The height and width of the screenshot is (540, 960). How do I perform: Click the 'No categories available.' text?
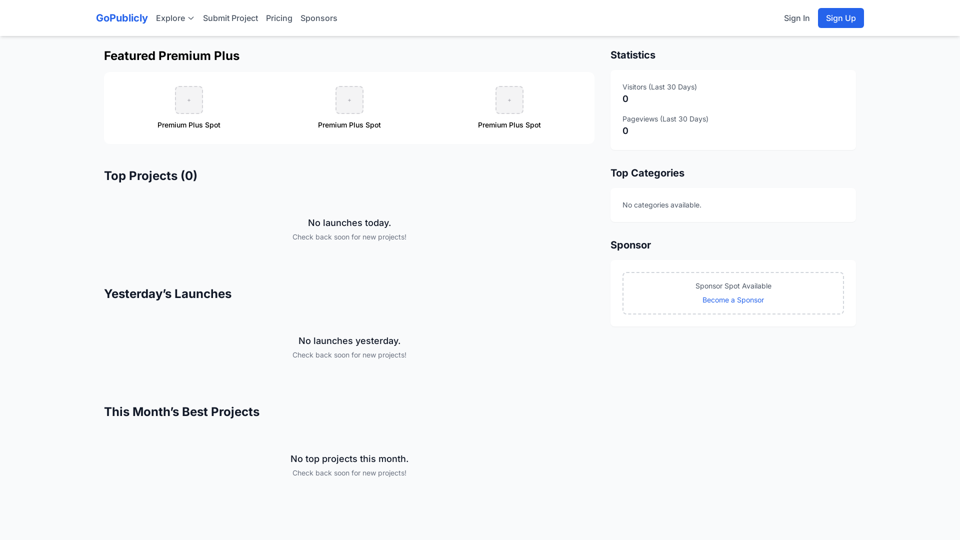[x=661, y=205]
